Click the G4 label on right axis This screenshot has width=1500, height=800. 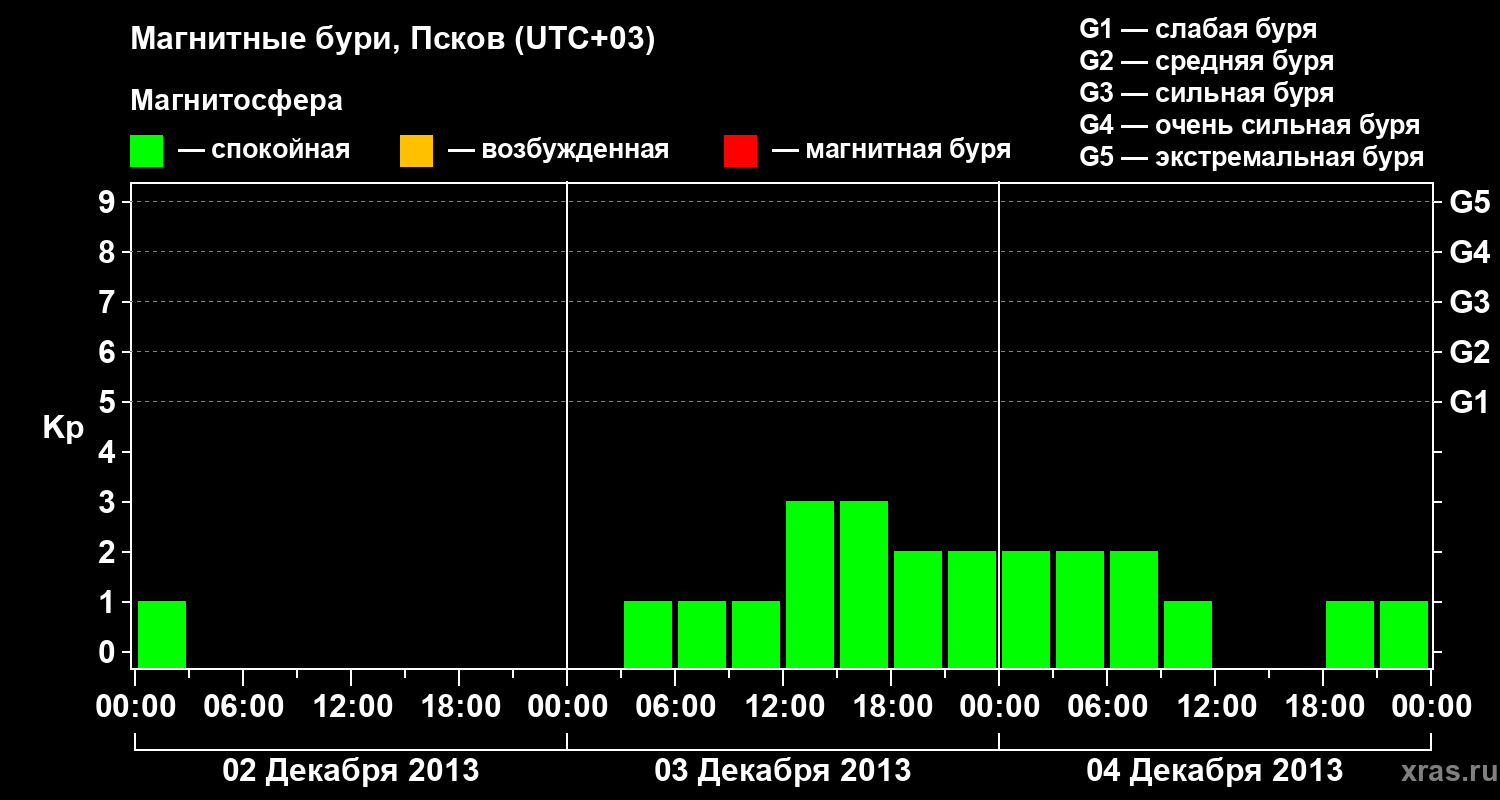[x=1469, y=252]
